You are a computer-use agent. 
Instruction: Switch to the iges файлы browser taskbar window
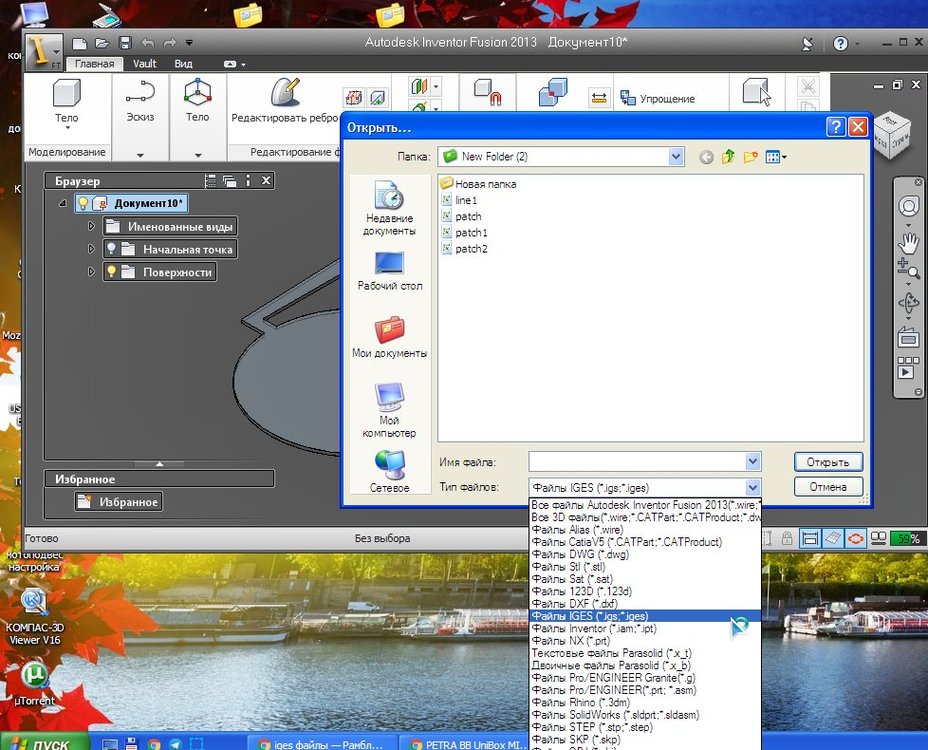[322, 743]
